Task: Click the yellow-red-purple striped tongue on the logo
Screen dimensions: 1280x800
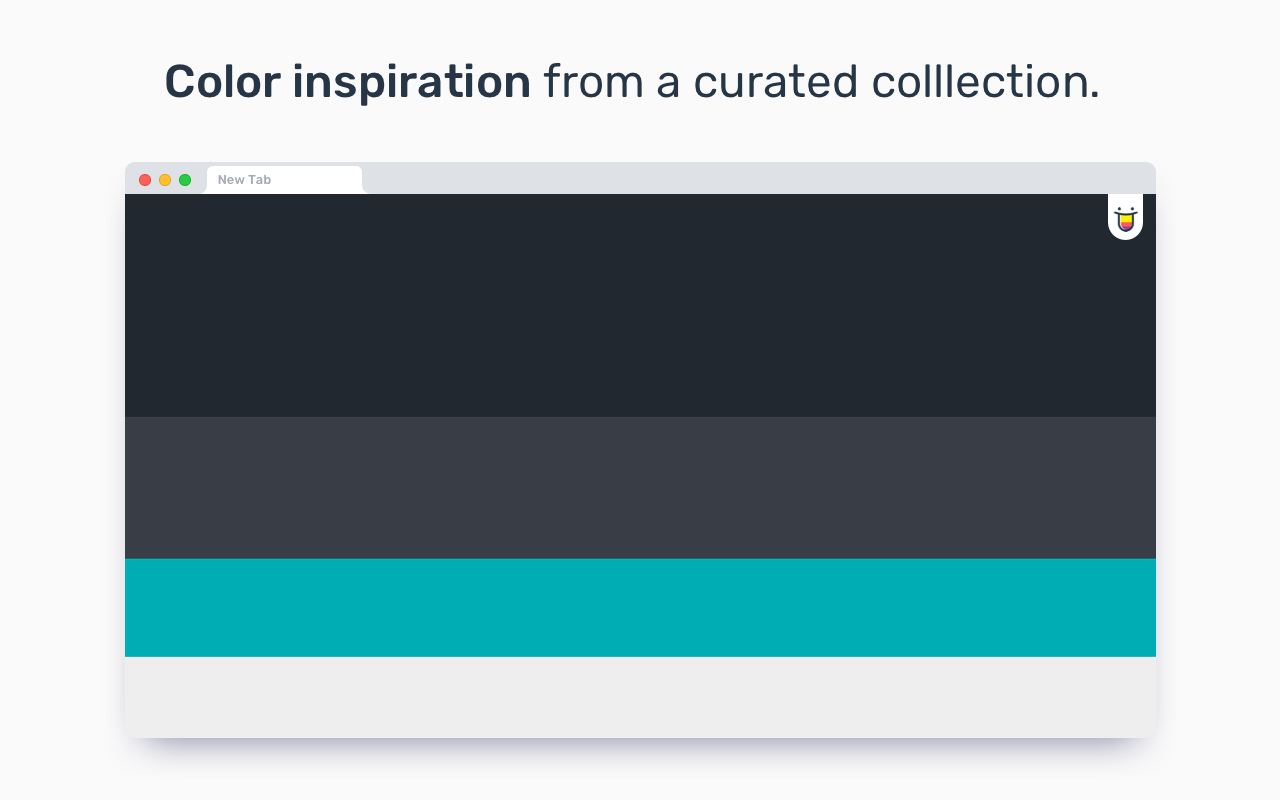Action: (1126, 223)
